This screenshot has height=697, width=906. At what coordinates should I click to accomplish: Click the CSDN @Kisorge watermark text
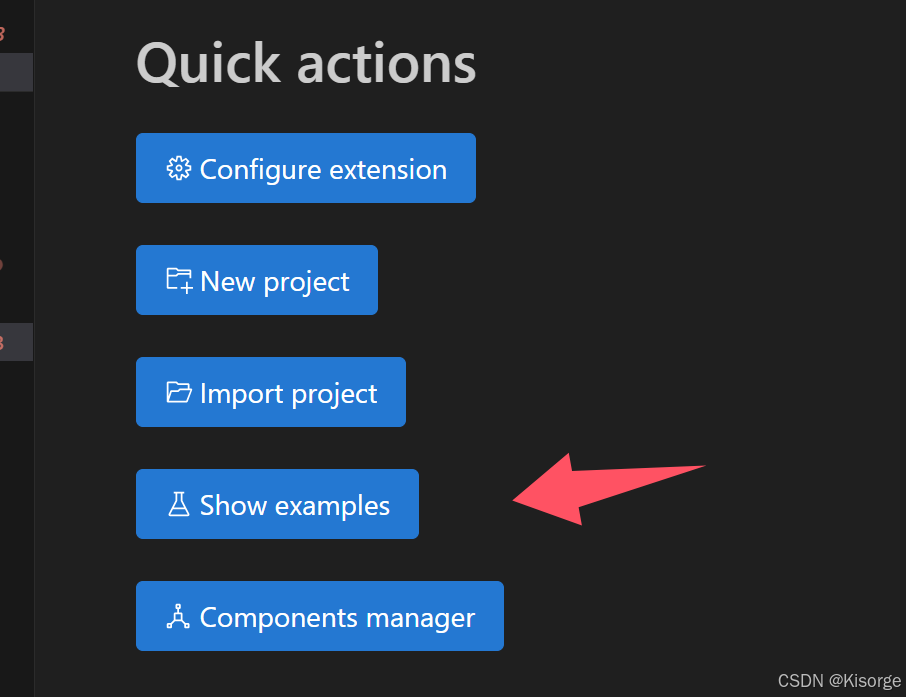[x=839, y=681]
